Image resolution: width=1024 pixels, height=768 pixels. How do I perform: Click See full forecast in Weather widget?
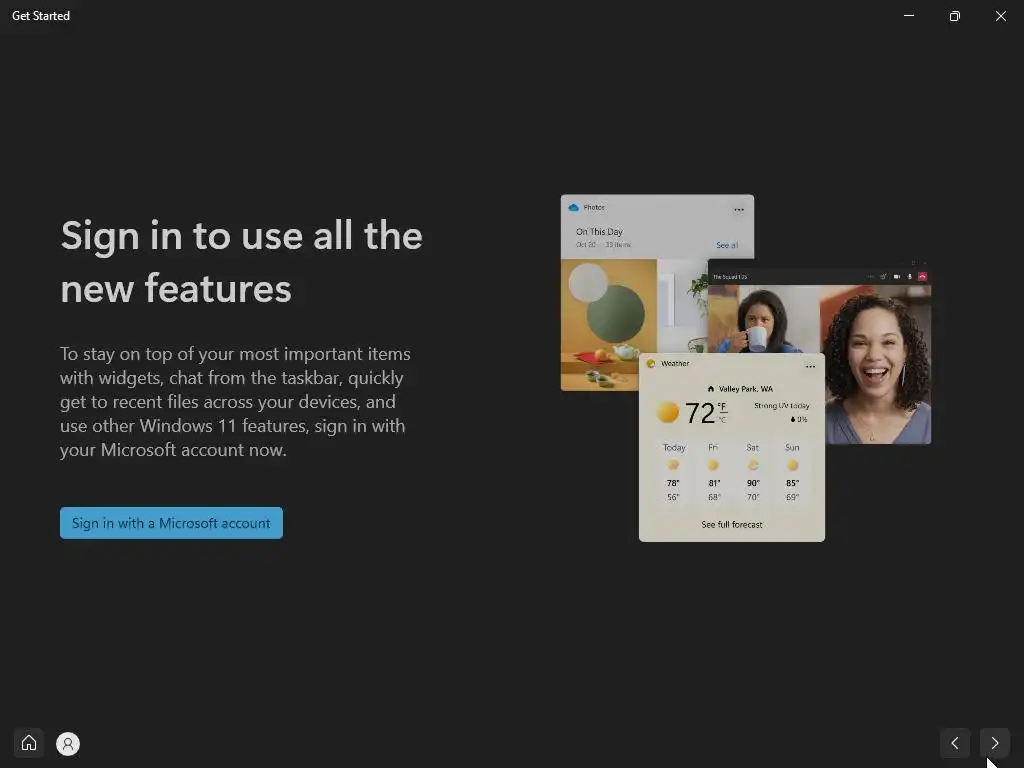point(731,524)
